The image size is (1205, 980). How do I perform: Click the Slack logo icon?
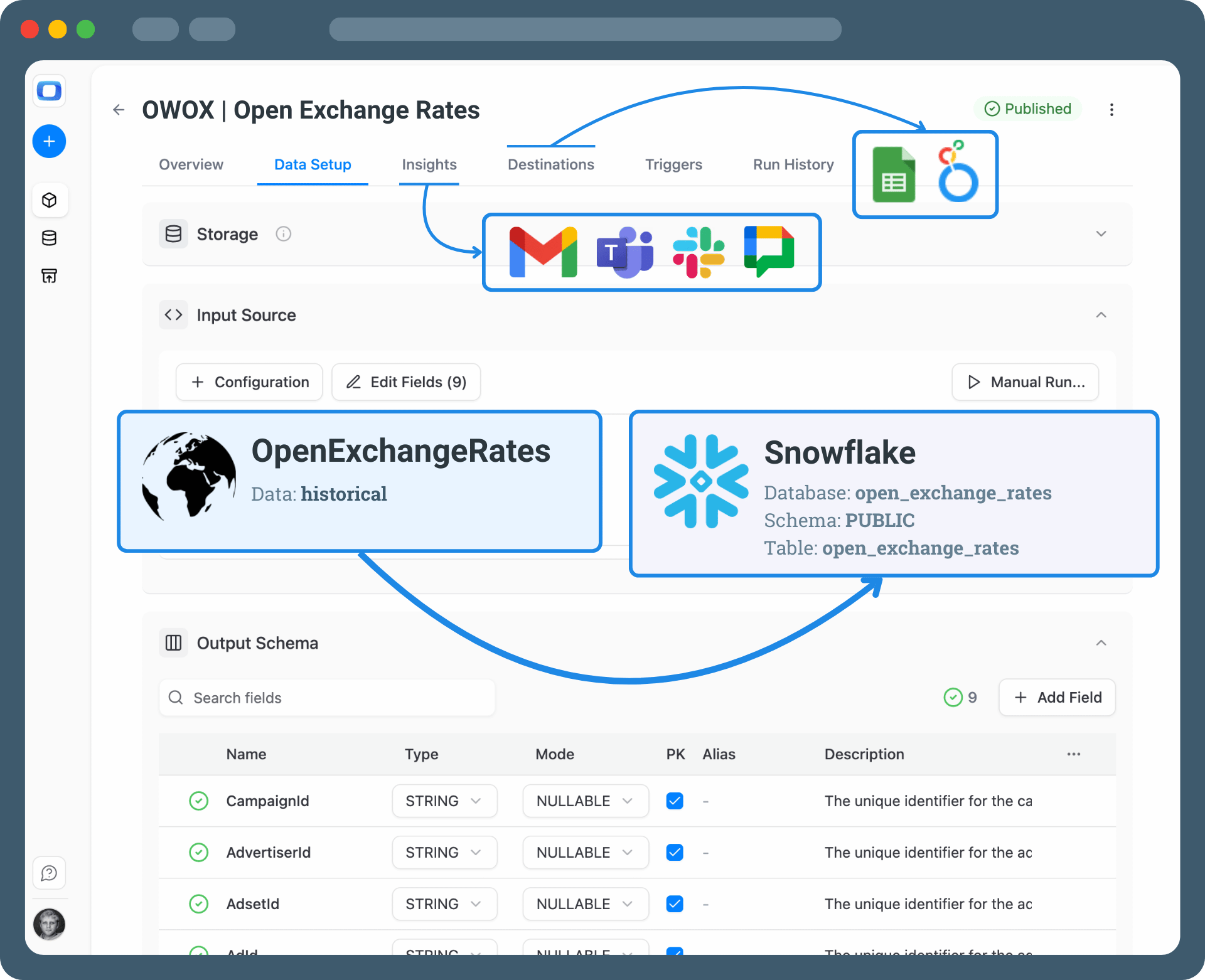coord(698,252)
